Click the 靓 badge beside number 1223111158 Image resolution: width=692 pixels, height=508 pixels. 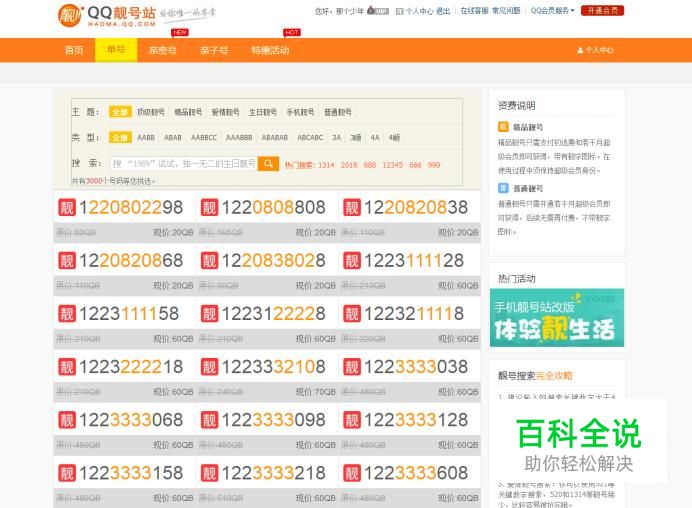coord(67,314)
